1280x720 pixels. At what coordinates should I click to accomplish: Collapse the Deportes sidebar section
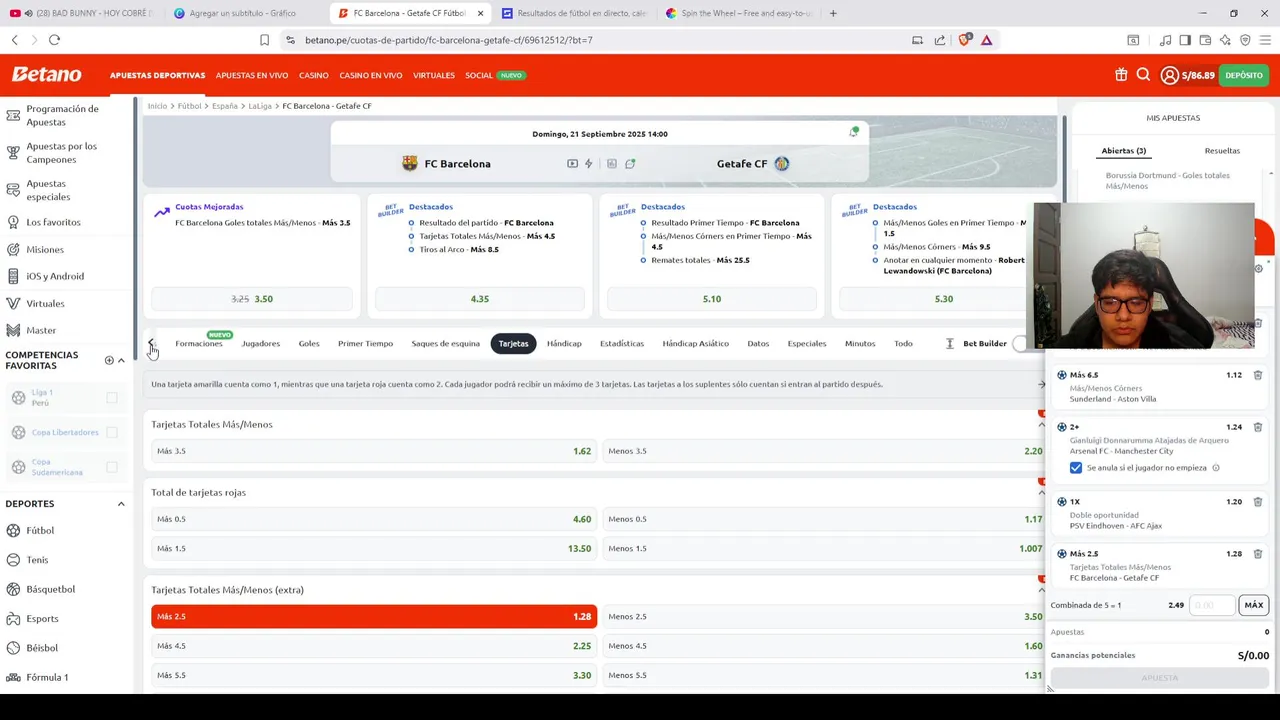[x=121, y=504]
